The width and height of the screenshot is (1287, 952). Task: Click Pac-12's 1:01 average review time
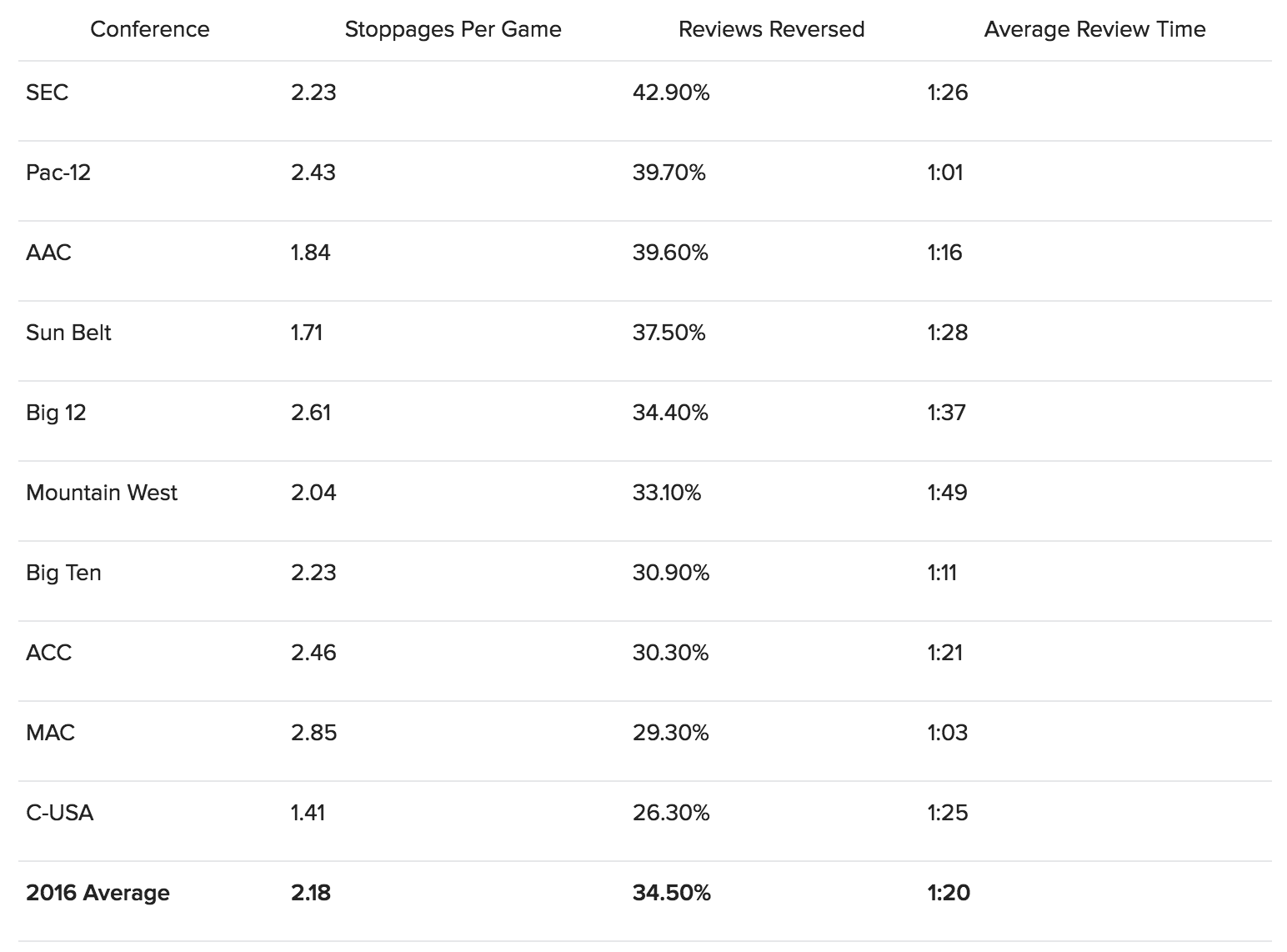click(945, 173)
